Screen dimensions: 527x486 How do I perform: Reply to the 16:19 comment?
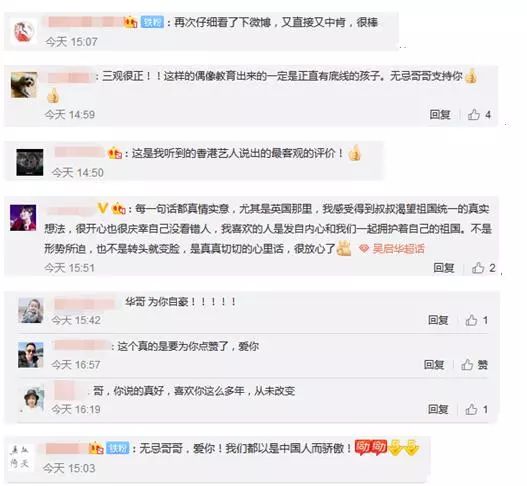pos(438,409)
